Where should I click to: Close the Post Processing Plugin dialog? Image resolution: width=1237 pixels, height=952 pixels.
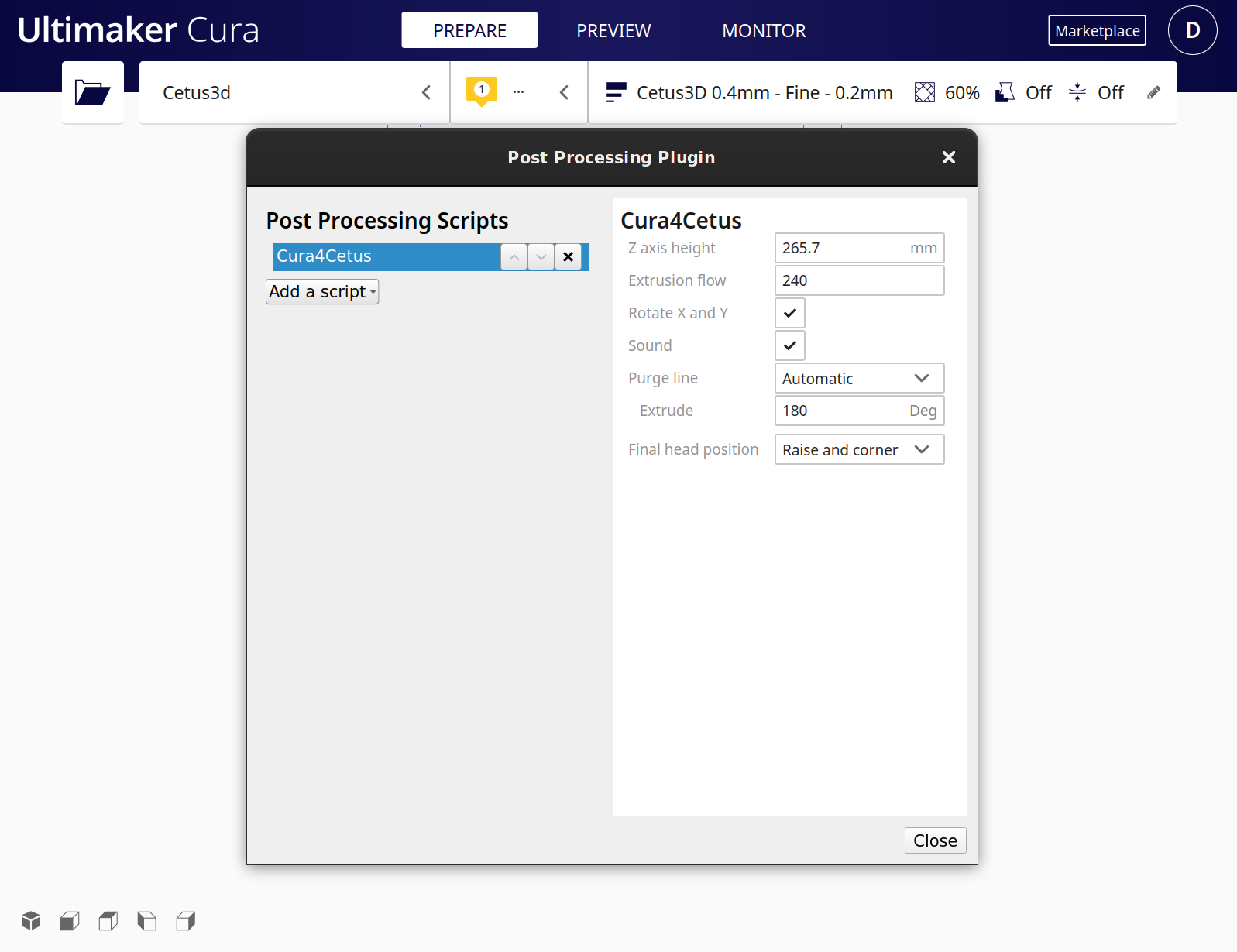coord(949,157)
